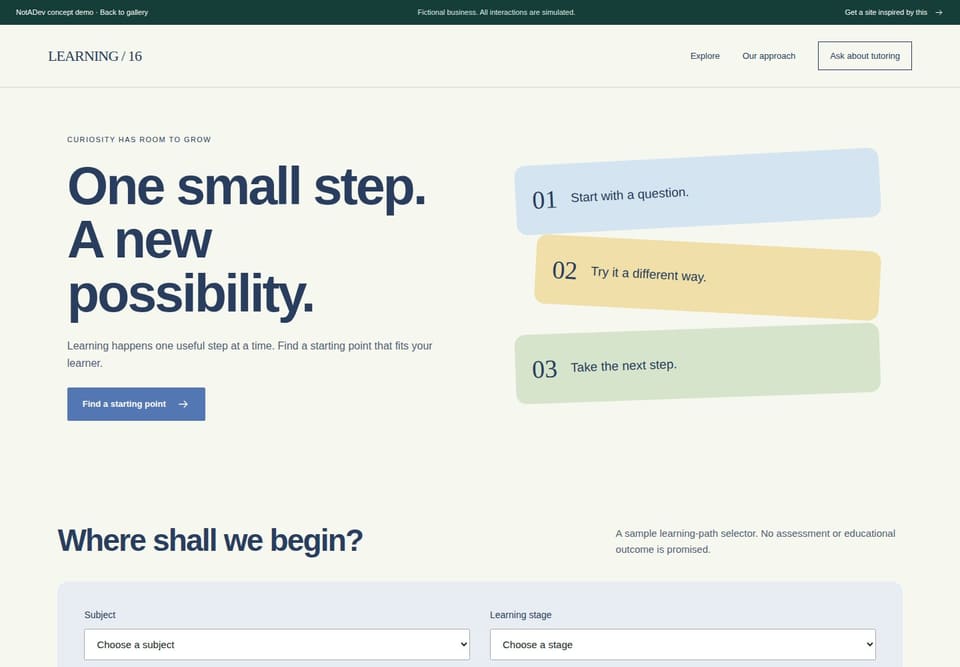Open the Our approach menu item
The image size is (960, 667).
768,56
